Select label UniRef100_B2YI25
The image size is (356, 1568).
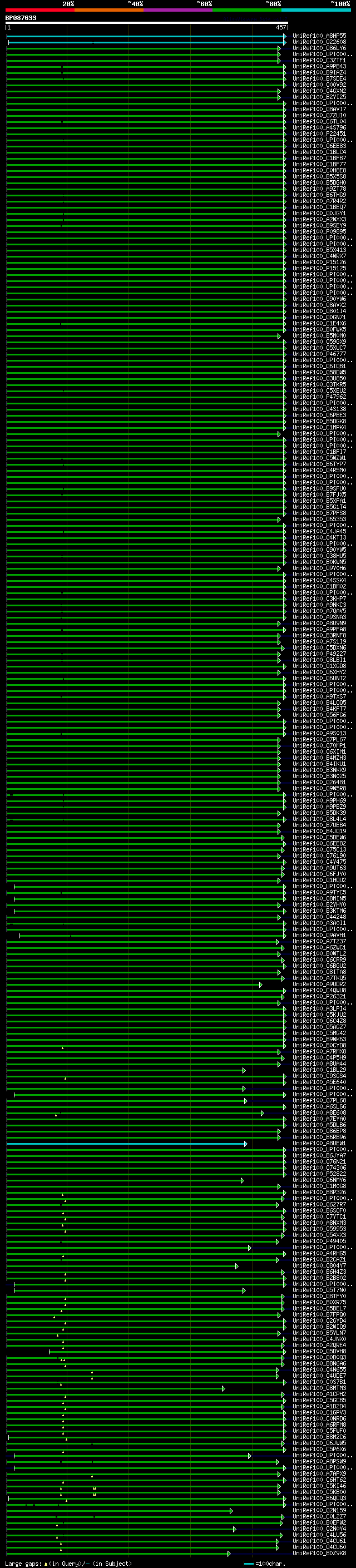(x=319, y=97)
